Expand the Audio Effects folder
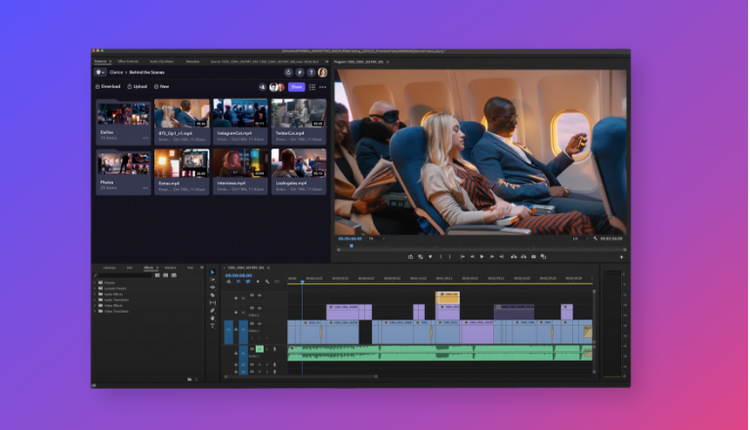750x430 pixels. pos(95,294)
